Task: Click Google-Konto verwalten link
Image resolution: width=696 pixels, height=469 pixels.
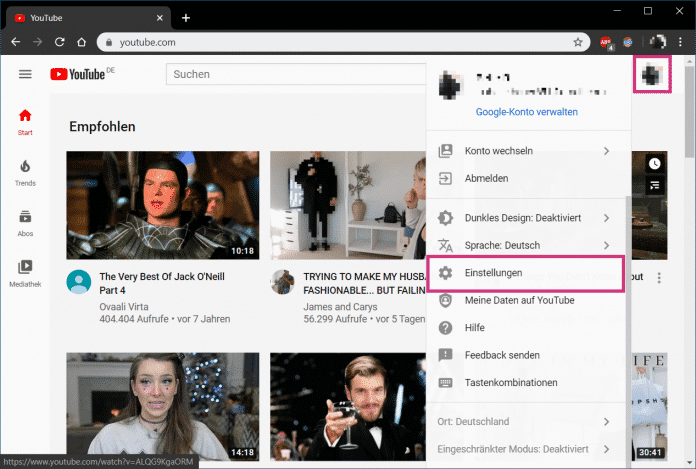Action: [x=525, y=112]
